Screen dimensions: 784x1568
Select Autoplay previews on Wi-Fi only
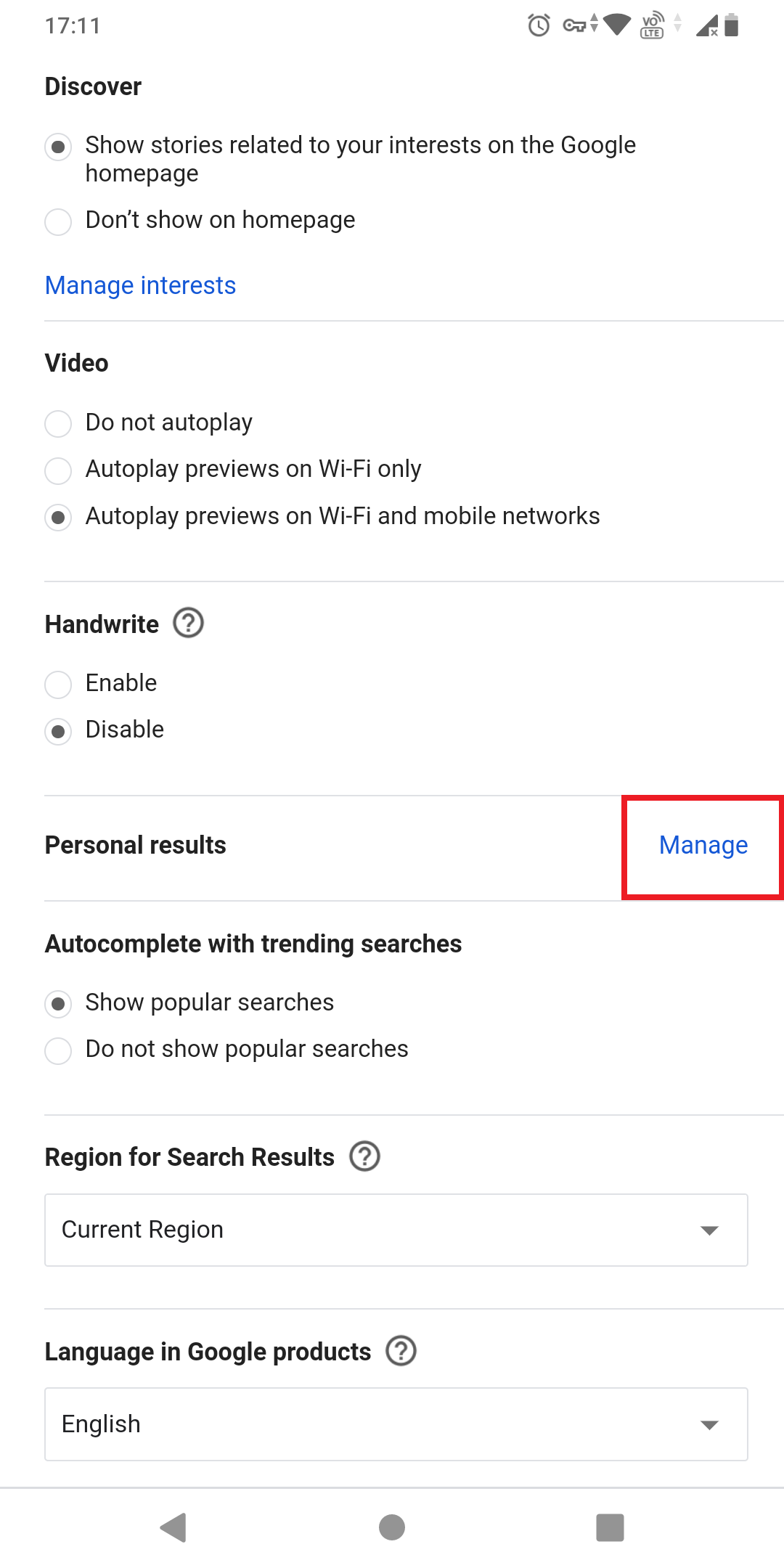pos(58,470)
